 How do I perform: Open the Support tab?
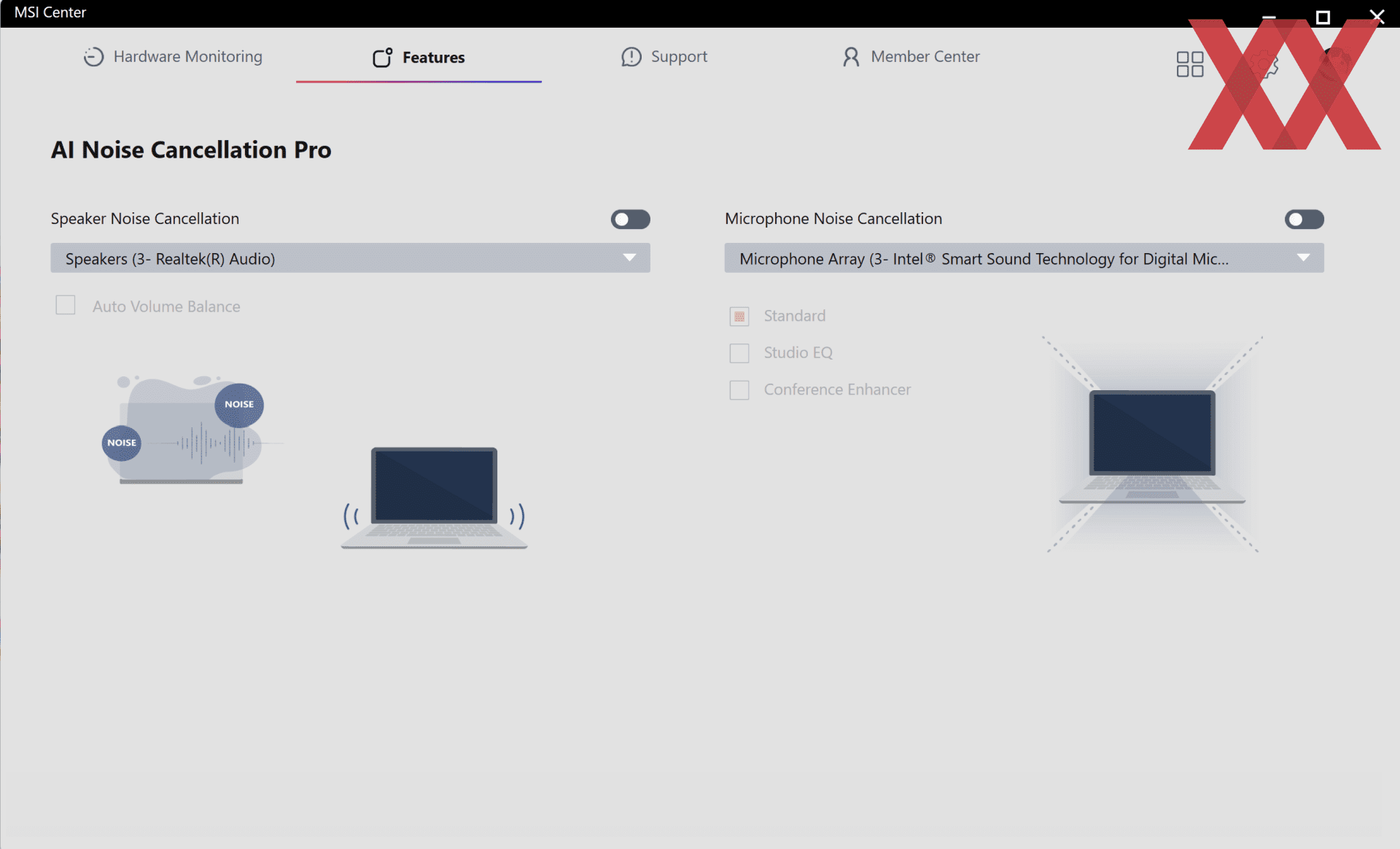664,57
